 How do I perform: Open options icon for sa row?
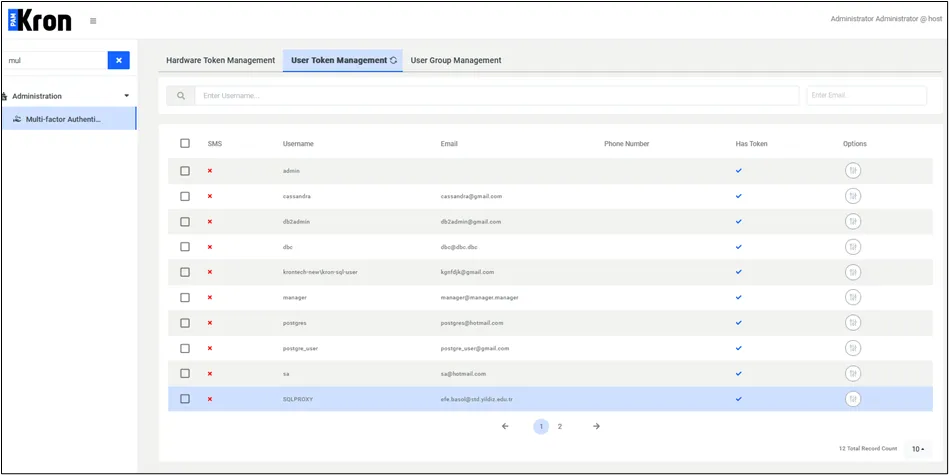click(853, 374)
